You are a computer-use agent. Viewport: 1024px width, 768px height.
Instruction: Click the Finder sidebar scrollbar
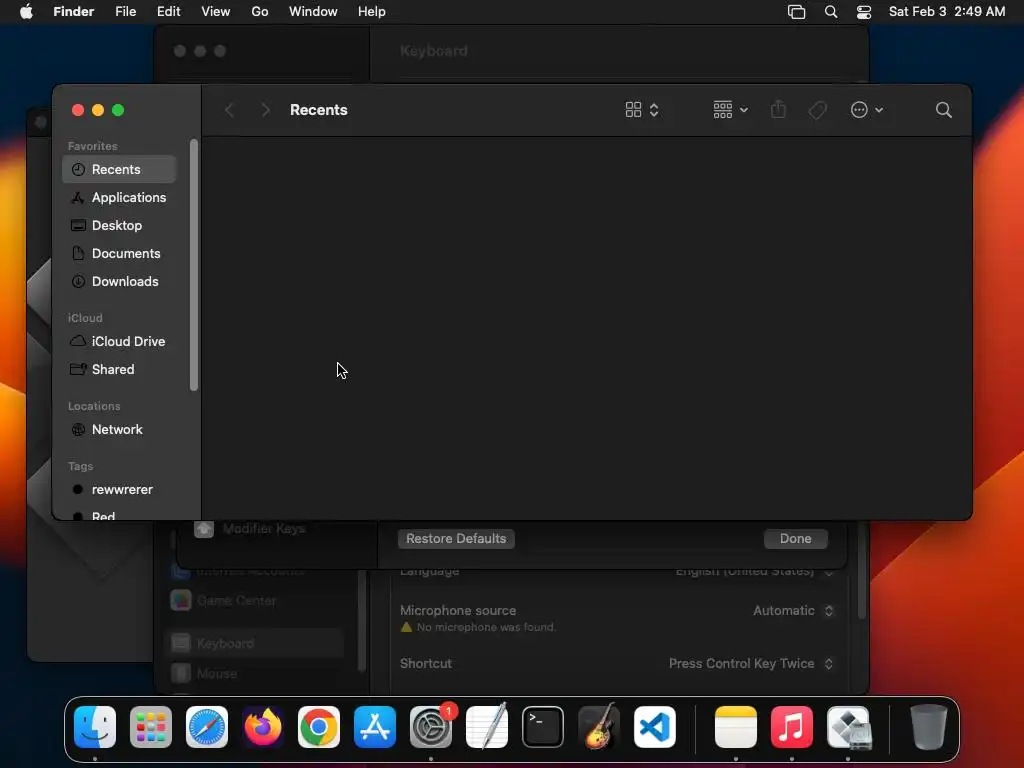(x=193, y=265)
